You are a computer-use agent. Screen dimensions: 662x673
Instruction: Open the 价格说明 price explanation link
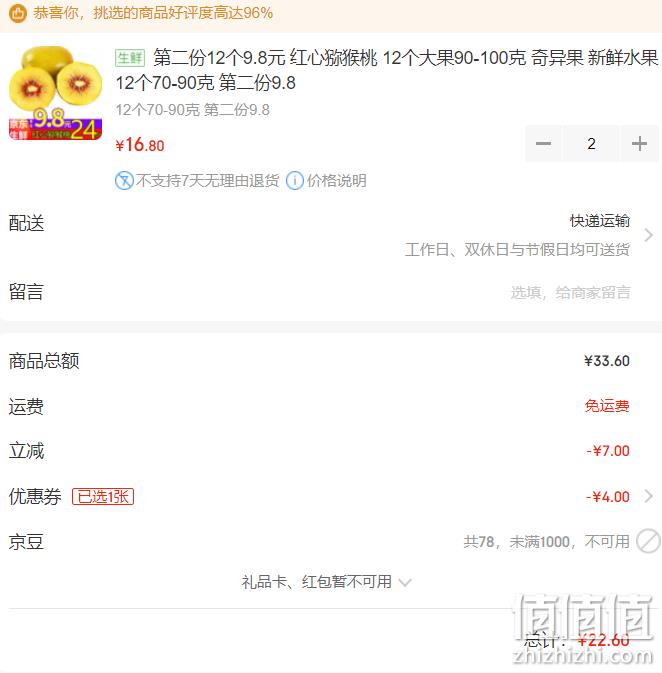336,181
